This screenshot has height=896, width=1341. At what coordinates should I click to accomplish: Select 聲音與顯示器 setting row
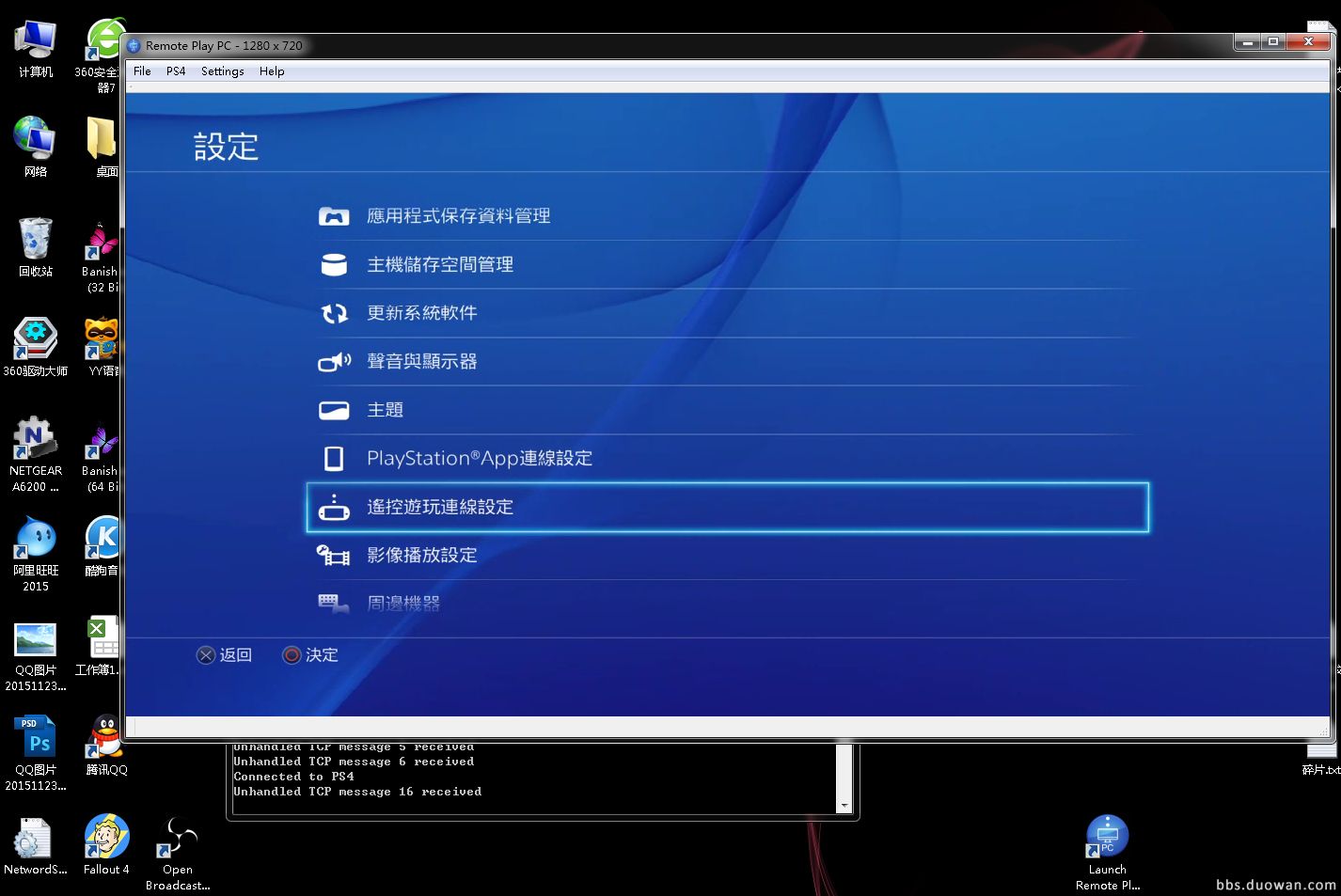pos(727,362)
